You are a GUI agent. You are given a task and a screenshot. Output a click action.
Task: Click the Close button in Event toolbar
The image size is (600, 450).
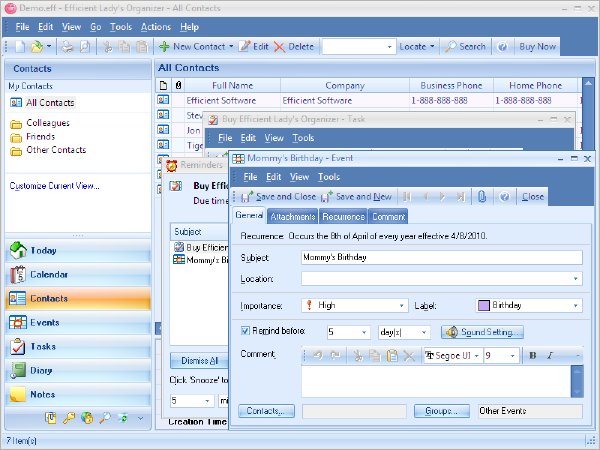pos(533,197)
